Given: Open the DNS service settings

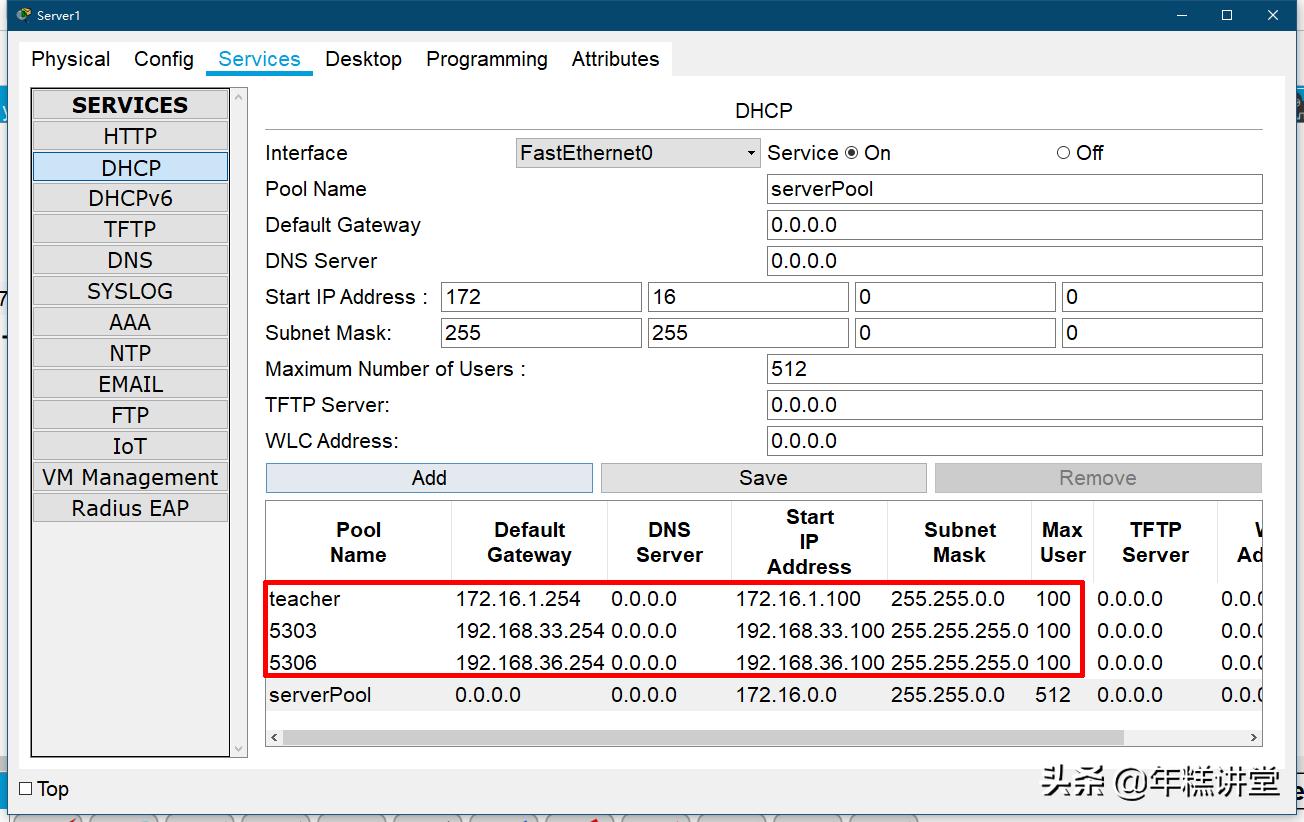Looking at the screenshot, I should click(x=130, y=260).
